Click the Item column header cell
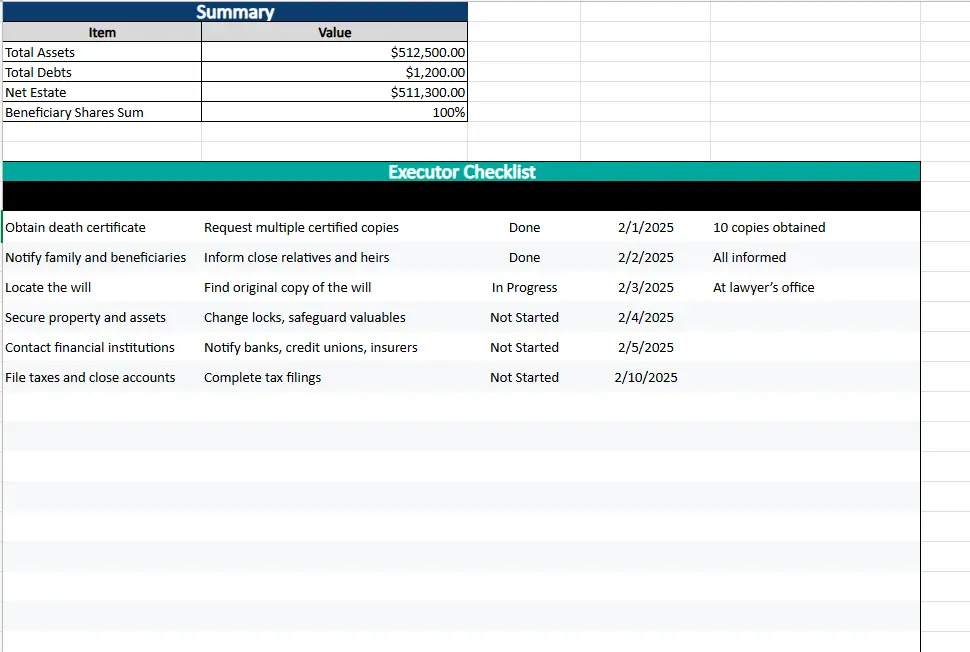This screenshot has width=970, height=652. [x=102, y=32]
